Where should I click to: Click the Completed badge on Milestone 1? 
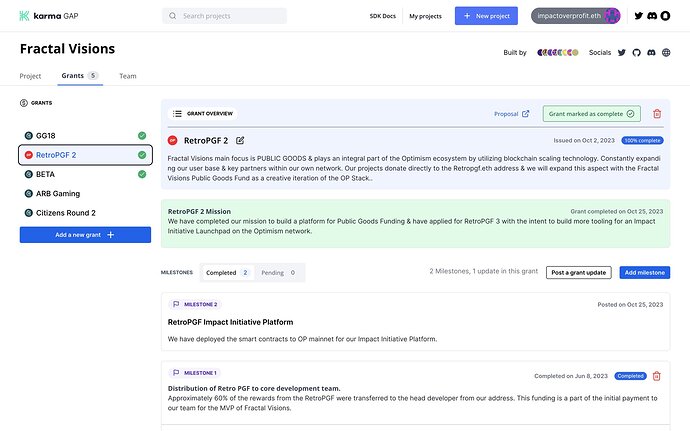pyautogui.click(x=630, y=376)
